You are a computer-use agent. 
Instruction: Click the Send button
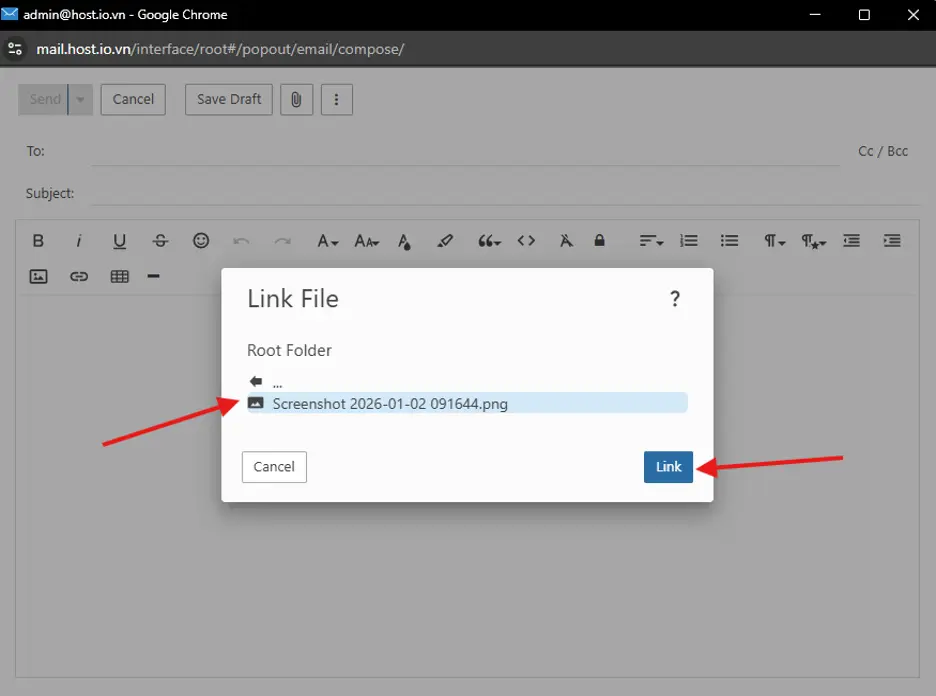pyautogui.click(x=43, y=99)
